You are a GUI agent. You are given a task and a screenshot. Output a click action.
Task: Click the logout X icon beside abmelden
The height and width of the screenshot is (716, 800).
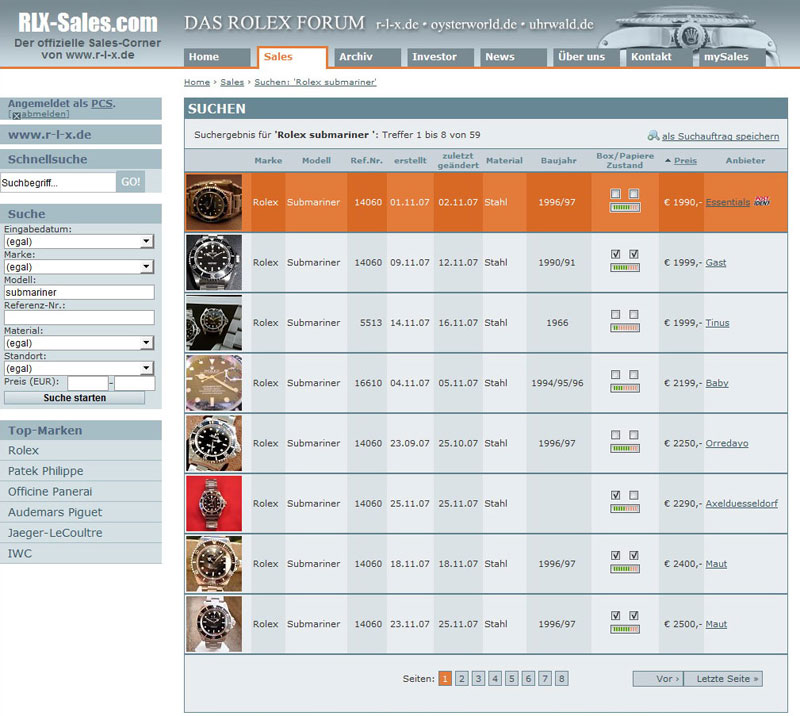point(16,115)
